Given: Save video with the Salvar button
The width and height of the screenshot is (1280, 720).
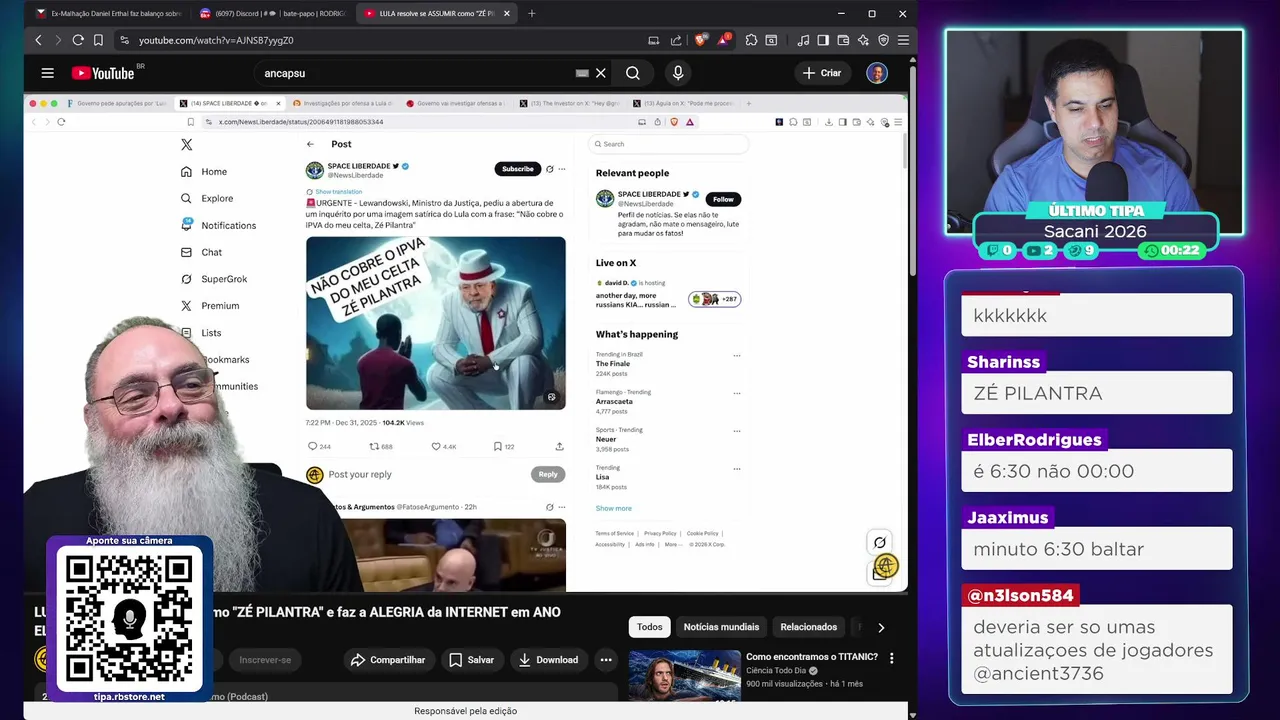Looking at the screenshot, I should pos(471,660).
